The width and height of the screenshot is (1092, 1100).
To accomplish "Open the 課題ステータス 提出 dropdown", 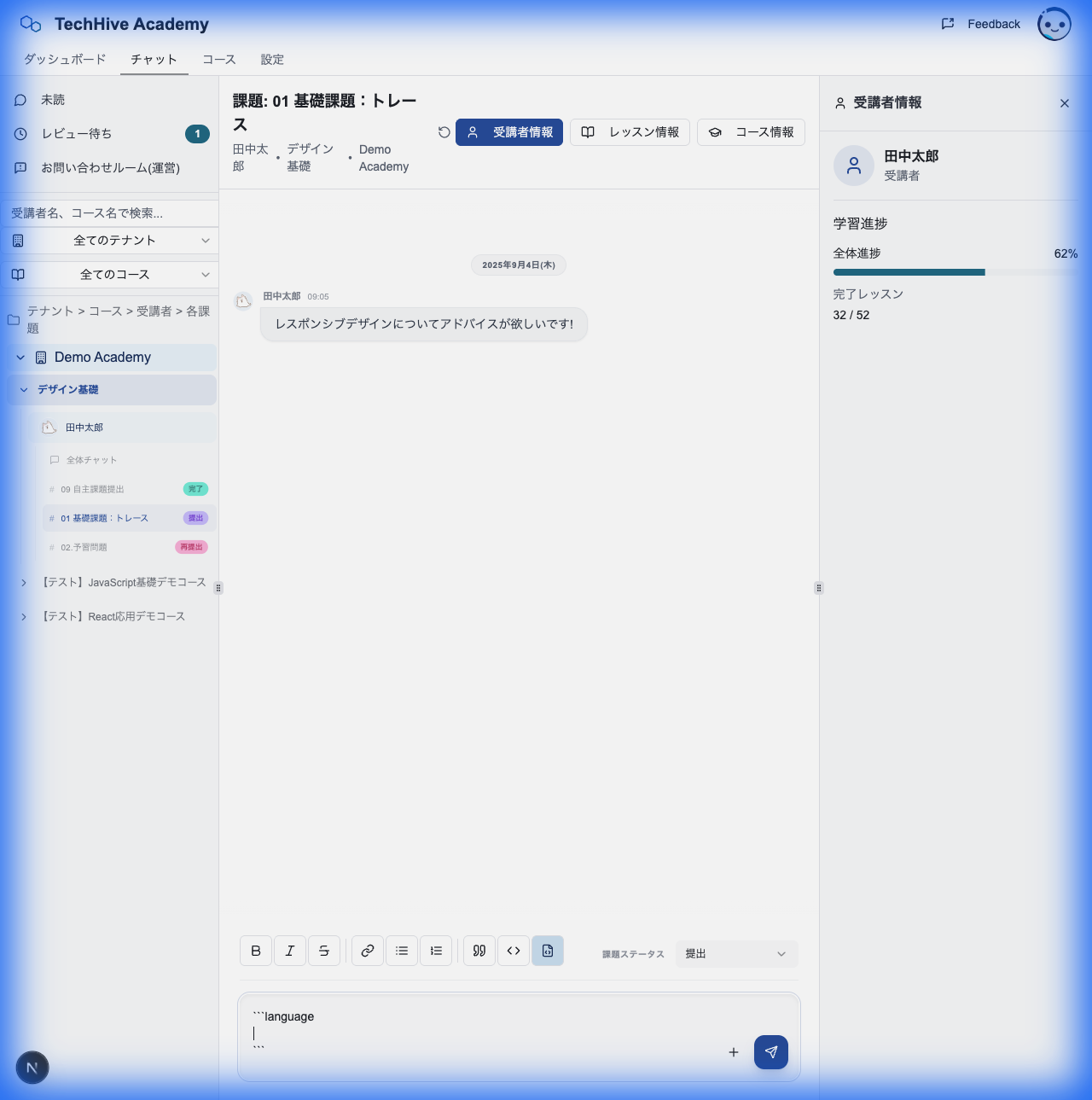I will (x=737, y=954).
